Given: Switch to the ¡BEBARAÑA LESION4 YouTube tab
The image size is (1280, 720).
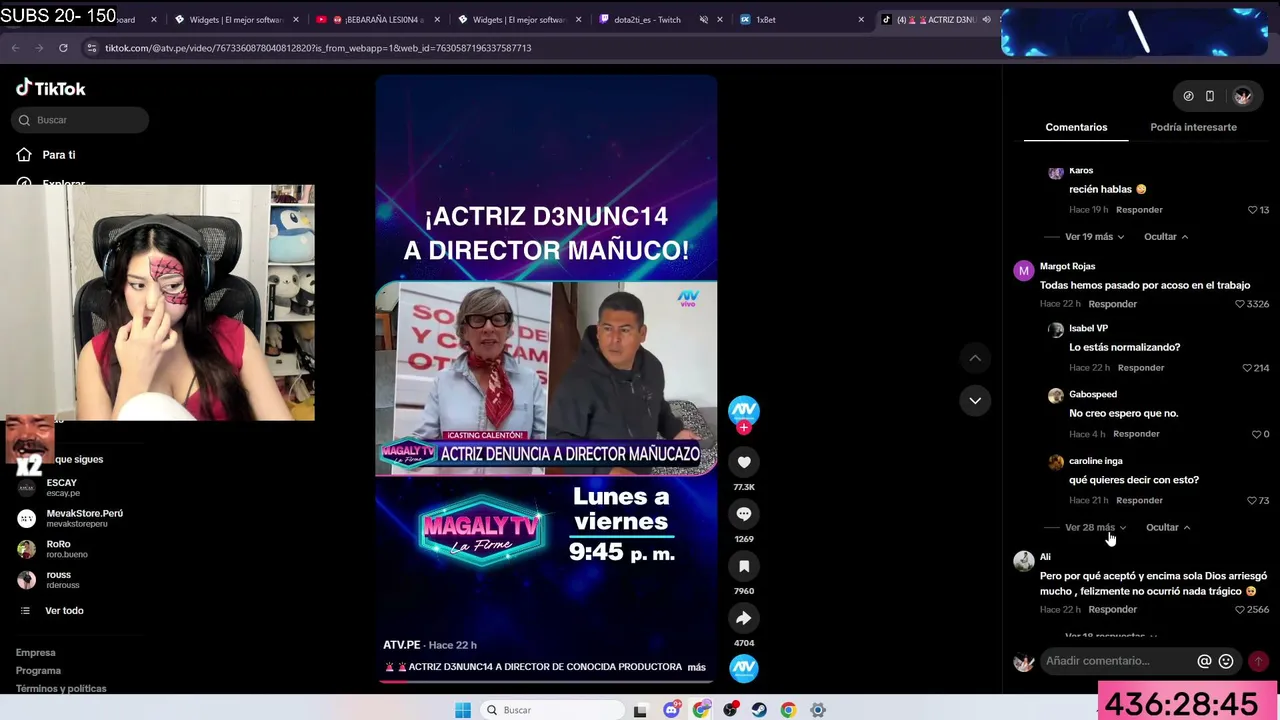Looking at the screenshot, I should click(x=378, y=20).
